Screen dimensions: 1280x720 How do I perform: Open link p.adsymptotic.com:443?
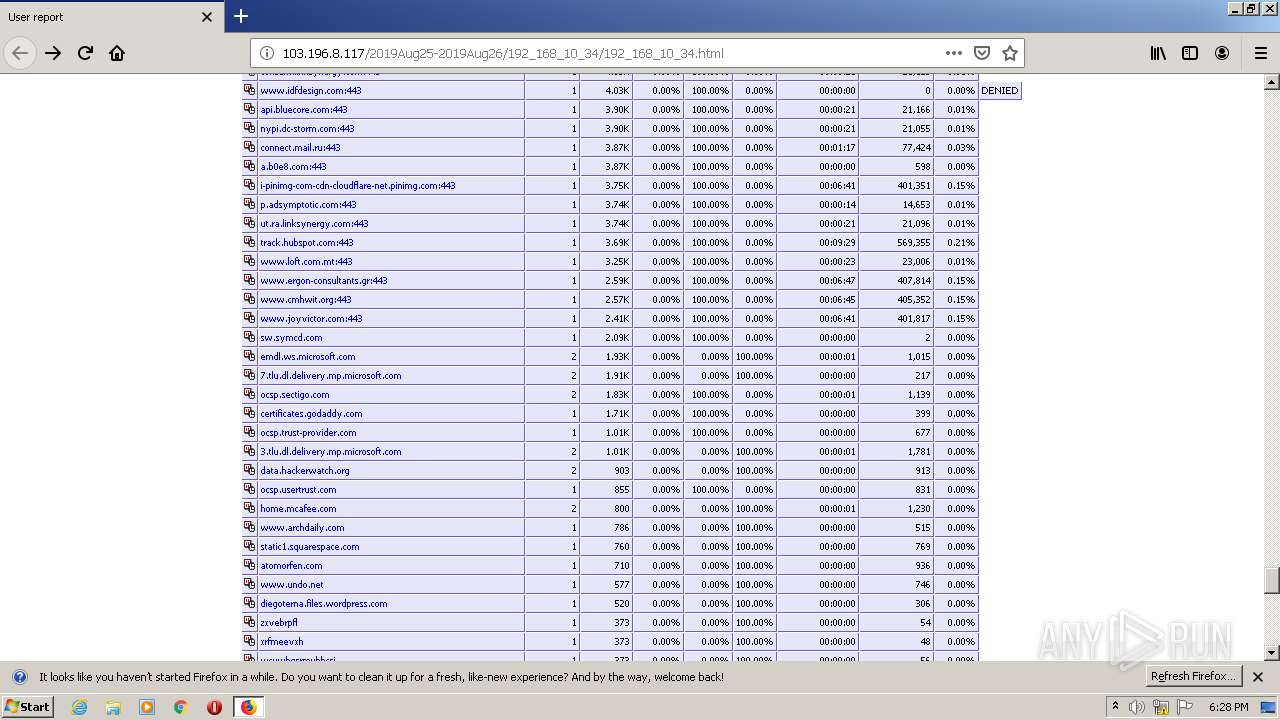[x=308, y=204]
